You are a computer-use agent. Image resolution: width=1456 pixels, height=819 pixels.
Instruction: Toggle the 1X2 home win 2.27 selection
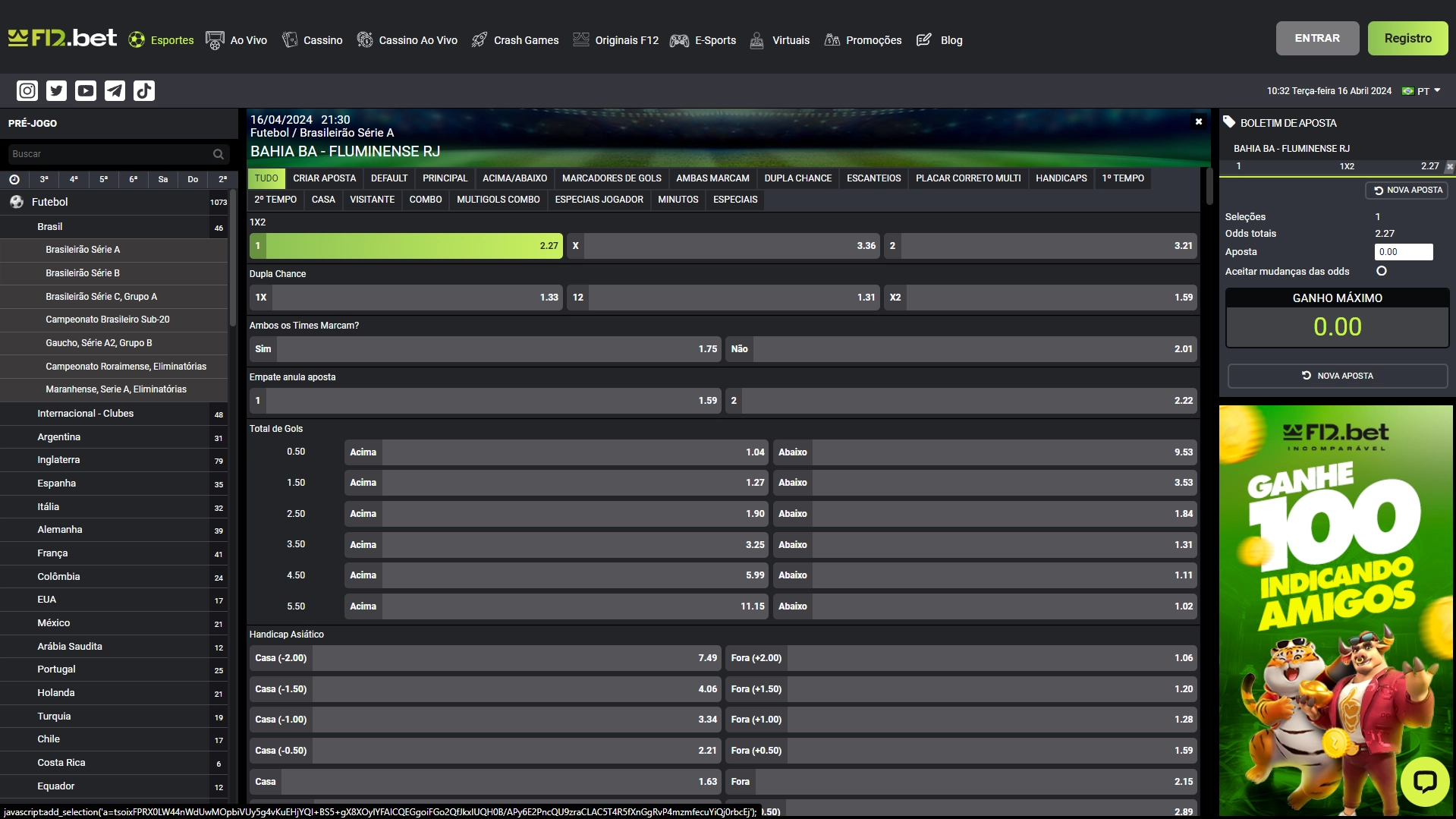click(x=406, y=246)
